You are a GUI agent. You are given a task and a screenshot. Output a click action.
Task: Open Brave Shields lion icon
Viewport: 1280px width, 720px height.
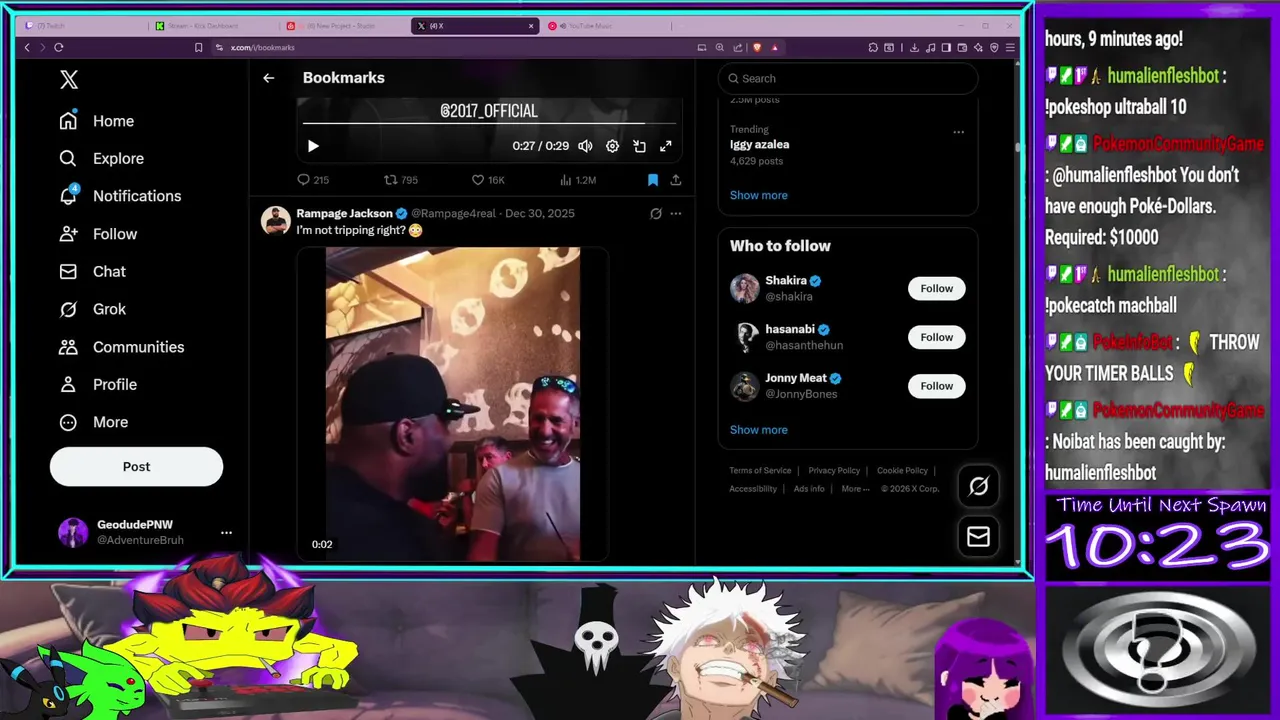757,47
